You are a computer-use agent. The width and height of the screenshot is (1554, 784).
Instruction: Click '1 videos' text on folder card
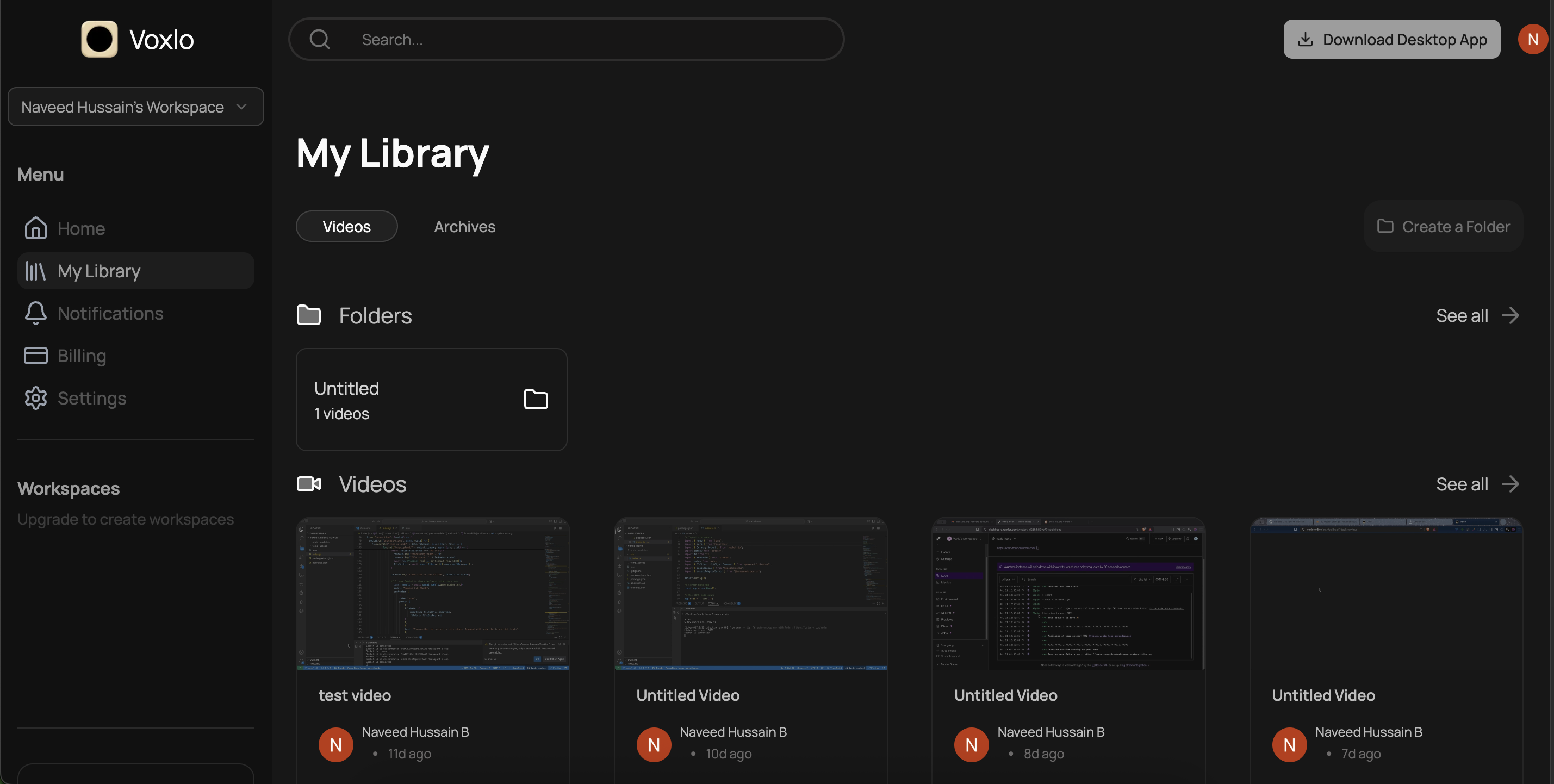click(341, 414)
